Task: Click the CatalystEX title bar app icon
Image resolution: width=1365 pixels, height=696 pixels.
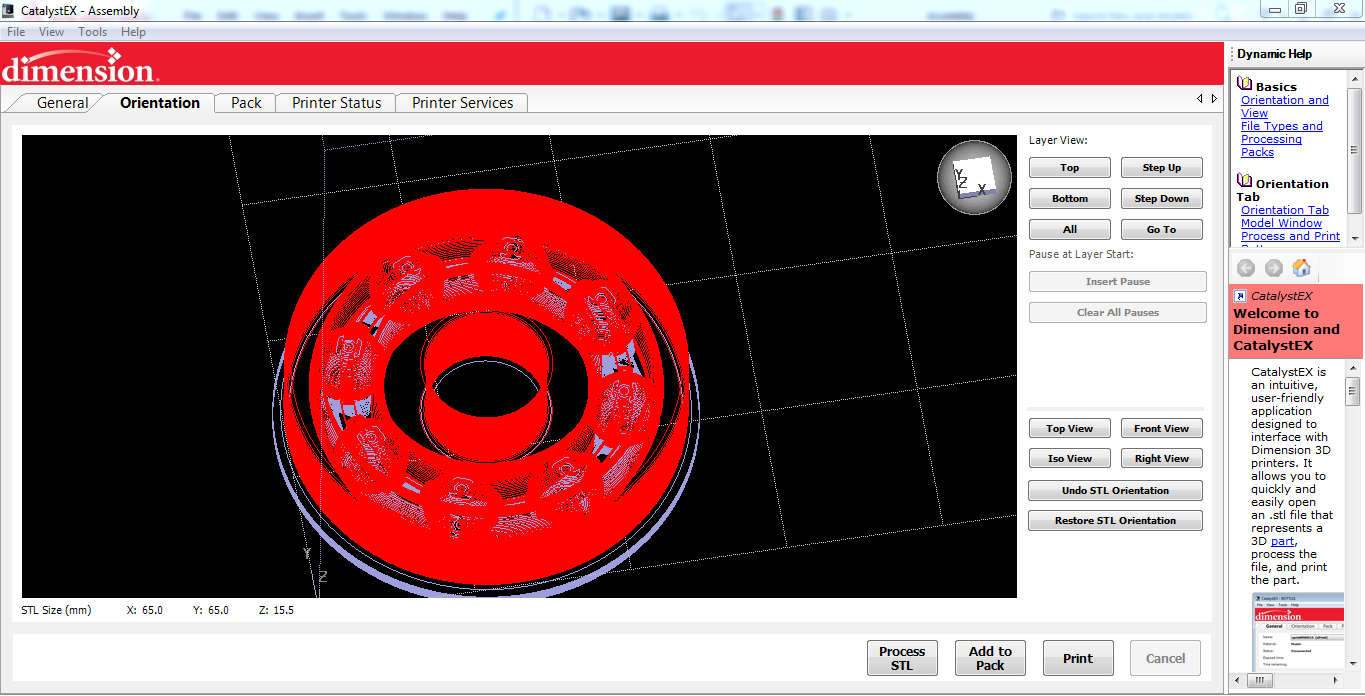Action: pos(10,10)
